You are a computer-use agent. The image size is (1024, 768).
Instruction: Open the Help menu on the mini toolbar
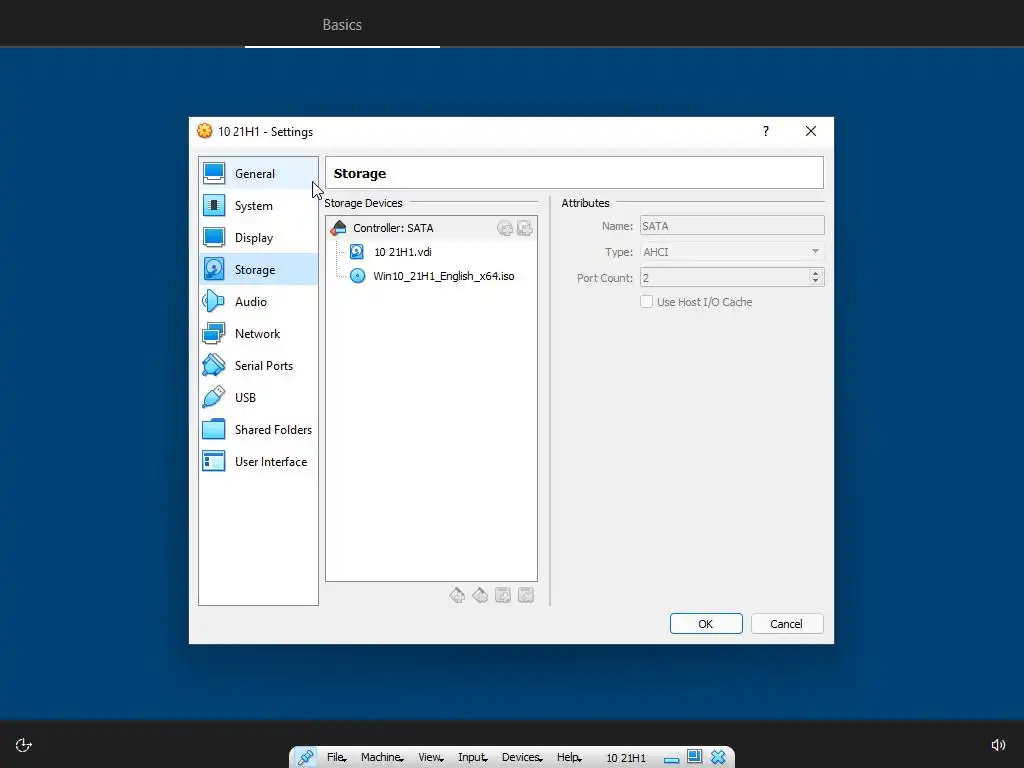click(x=569, y=758)
